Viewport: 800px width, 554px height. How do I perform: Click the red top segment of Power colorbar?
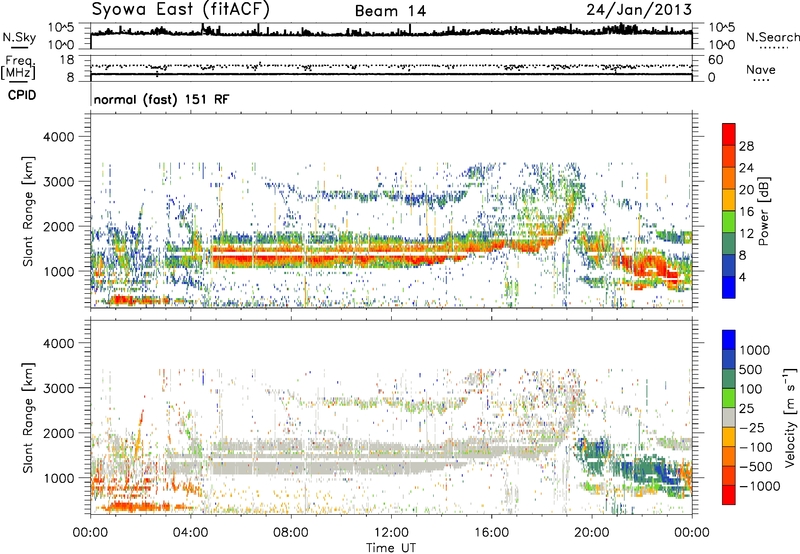tap(729, 134)
